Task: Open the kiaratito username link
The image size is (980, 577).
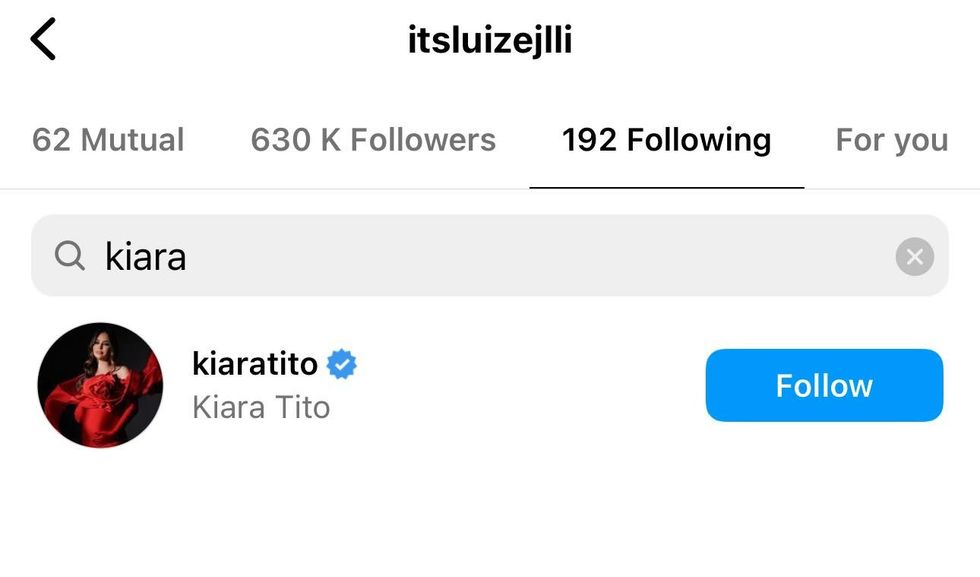Action: point(255,364)
